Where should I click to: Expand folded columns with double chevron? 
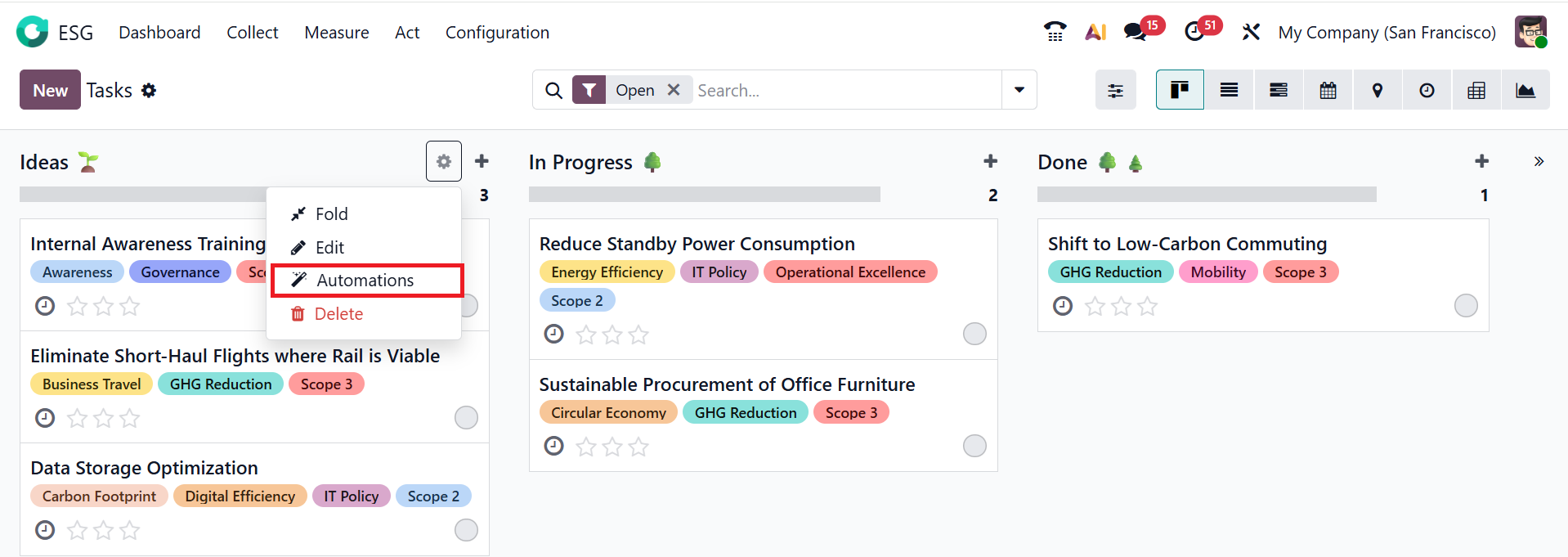(x=1539, y=161)
